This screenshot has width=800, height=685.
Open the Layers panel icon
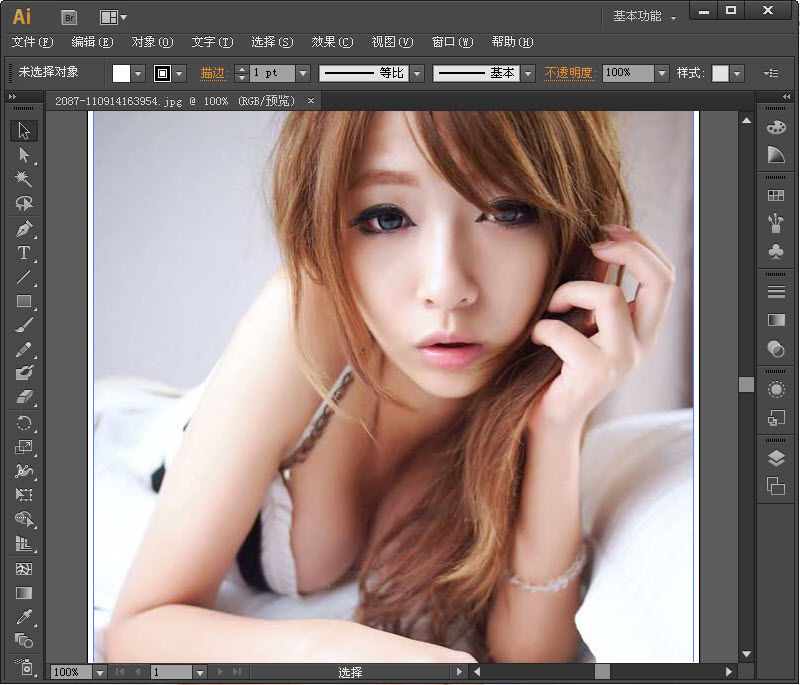tap(776, 458)
